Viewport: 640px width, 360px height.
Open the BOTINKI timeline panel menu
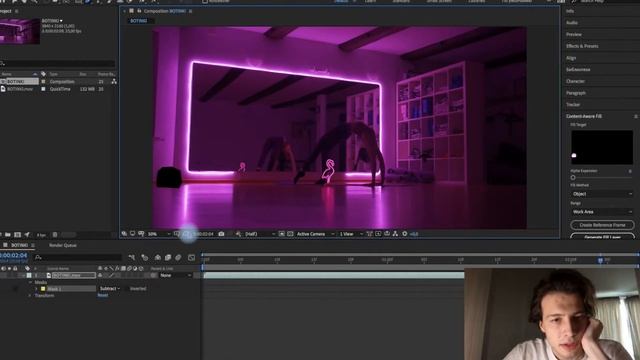pyautogui.click(x=33, y=245)
